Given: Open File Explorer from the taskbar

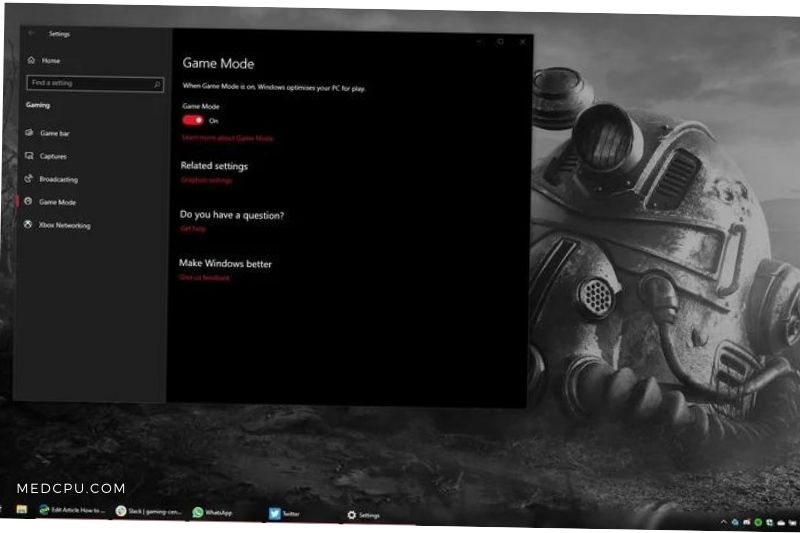Looking at the screenshot, I should (21, 510).
